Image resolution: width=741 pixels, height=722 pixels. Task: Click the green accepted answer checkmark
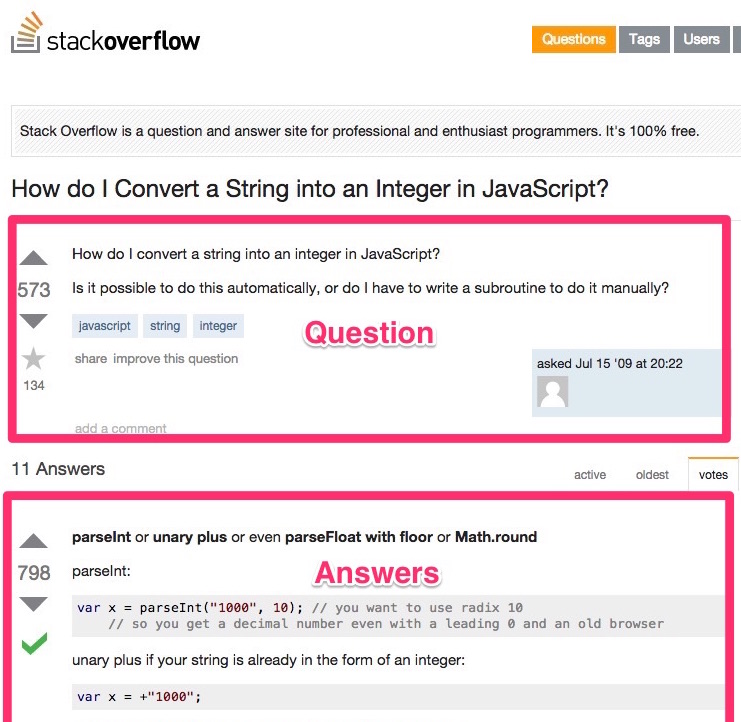coord(34,644)
